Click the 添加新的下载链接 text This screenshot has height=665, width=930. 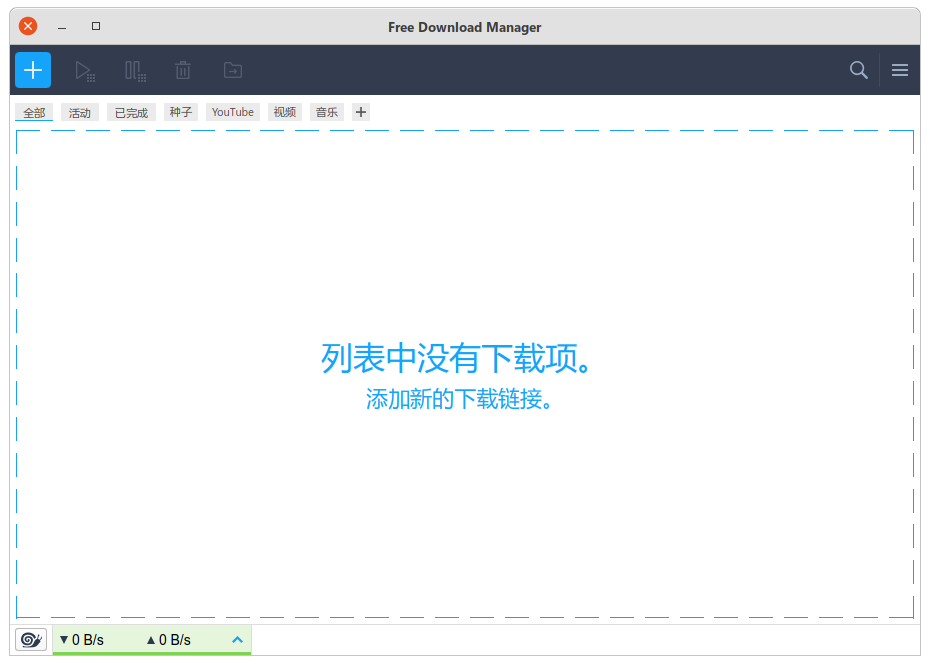(458, 399)
